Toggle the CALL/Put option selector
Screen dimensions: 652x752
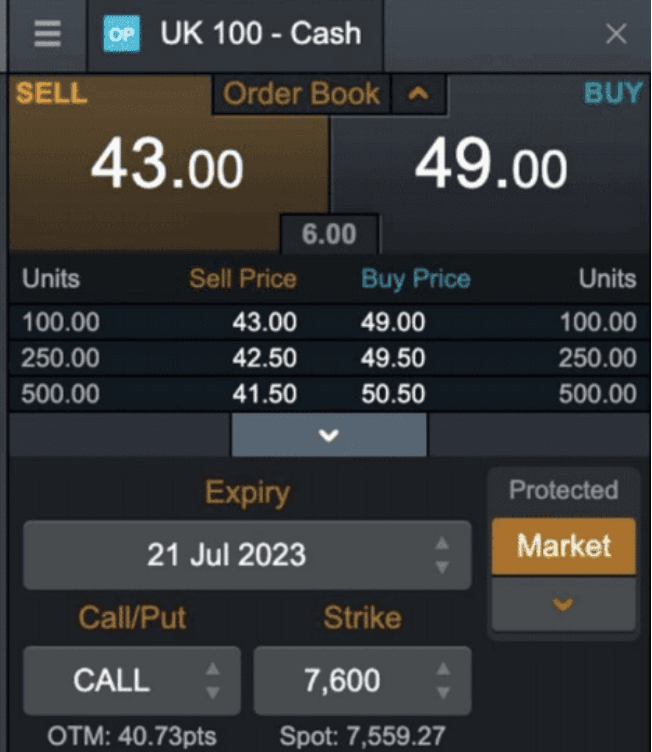[131, 681]
